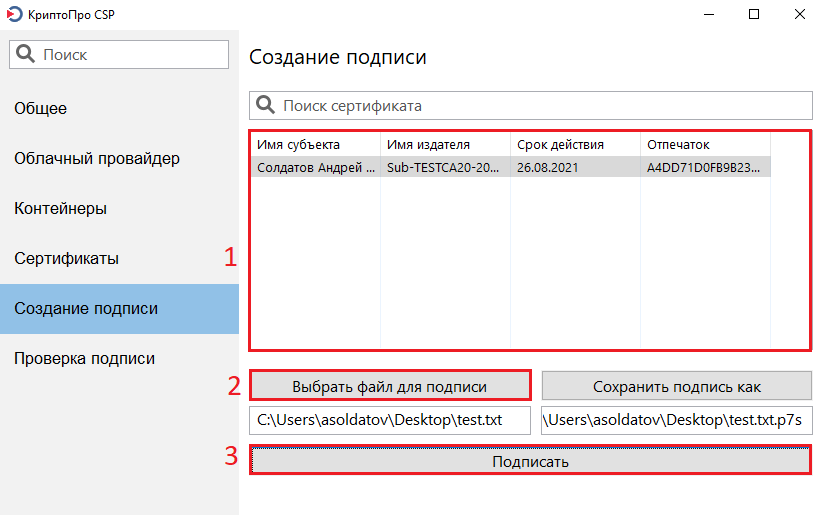Sort by Срок действия column header
Image resolution: width=819 pixels, height=515 pixels.
[x=576, y=145]
